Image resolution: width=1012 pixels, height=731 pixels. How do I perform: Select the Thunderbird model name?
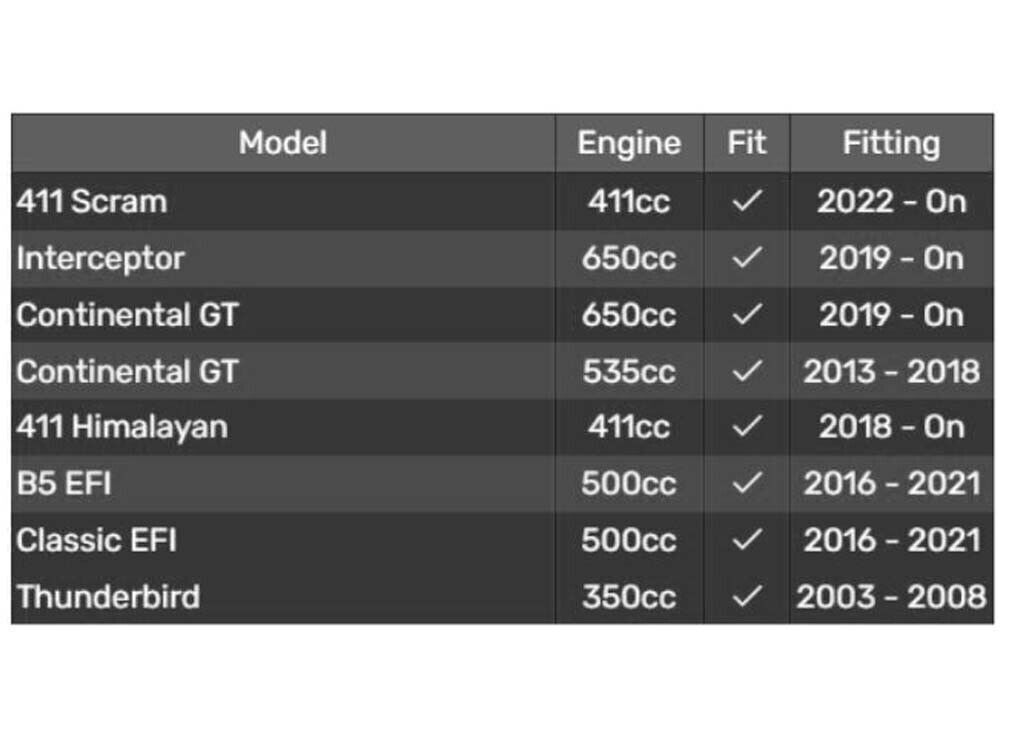tap(108, 597)
